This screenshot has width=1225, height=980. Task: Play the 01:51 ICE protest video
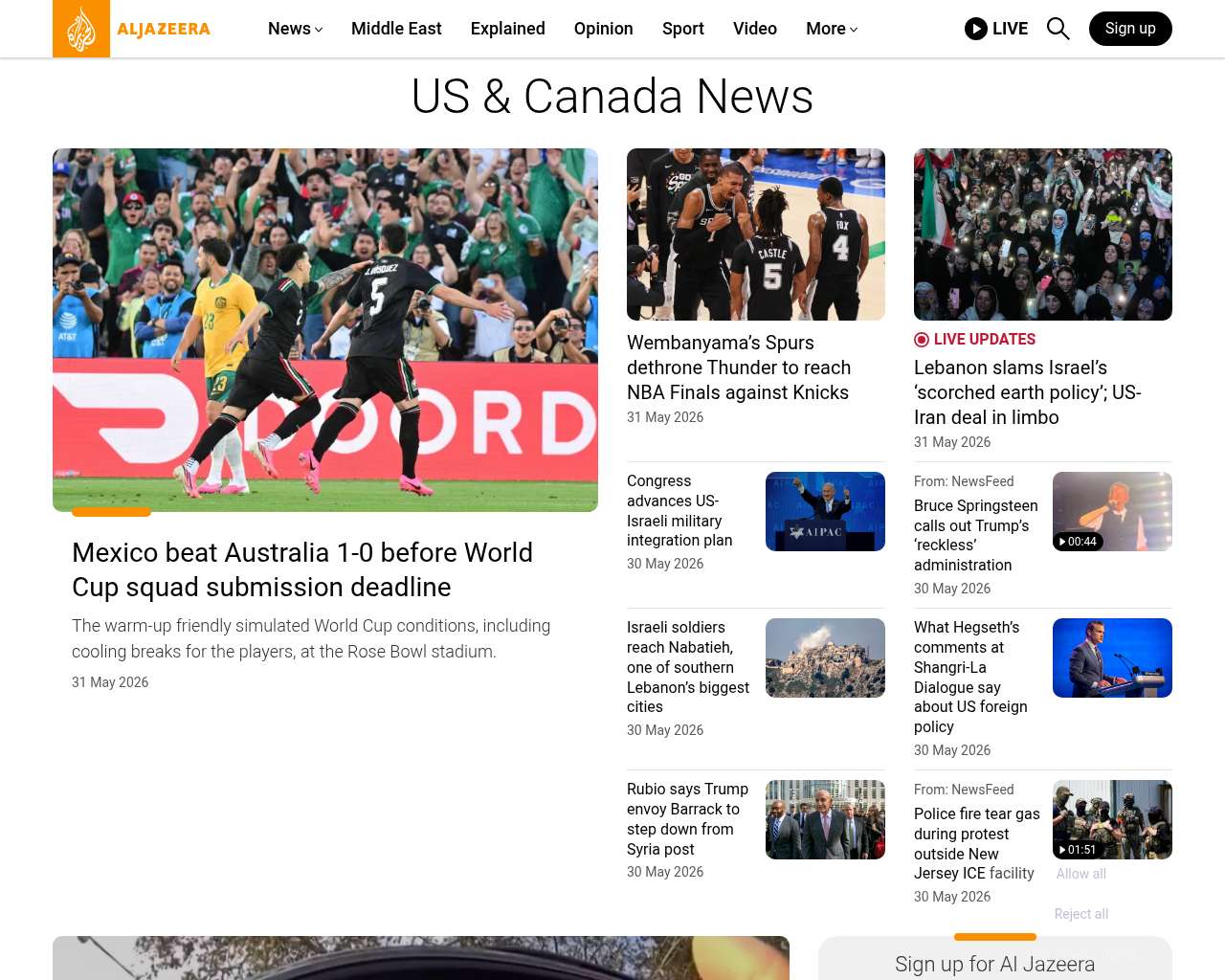(x=1112, y=819)
